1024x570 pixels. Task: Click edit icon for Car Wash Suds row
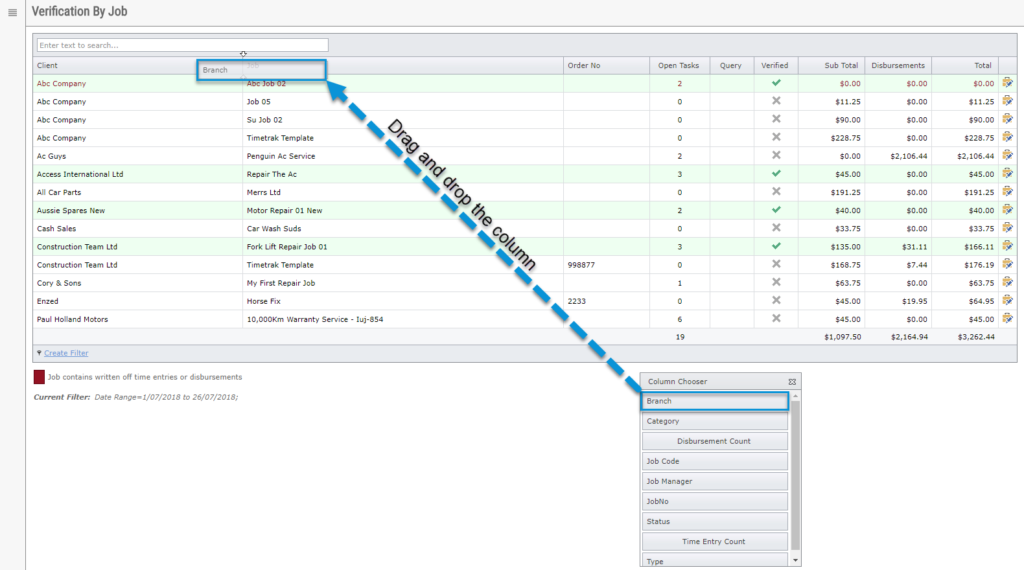(x=1008, y=228)
